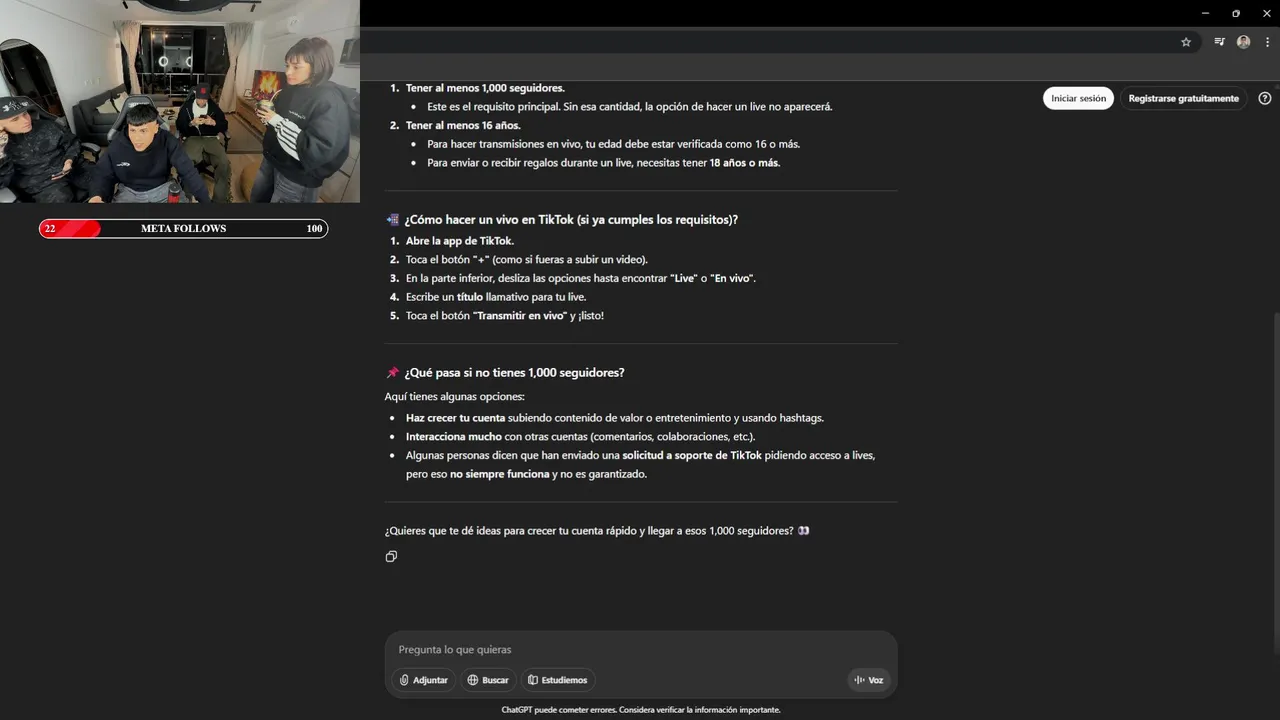
Task: Select the Estudiemos study mode button
Action: point(558,680)
